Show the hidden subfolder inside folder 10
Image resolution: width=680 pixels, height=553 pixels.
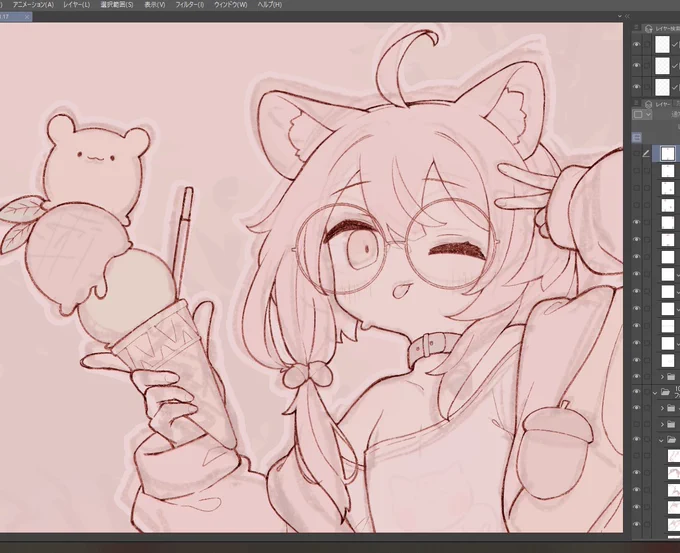coord(636,424)
